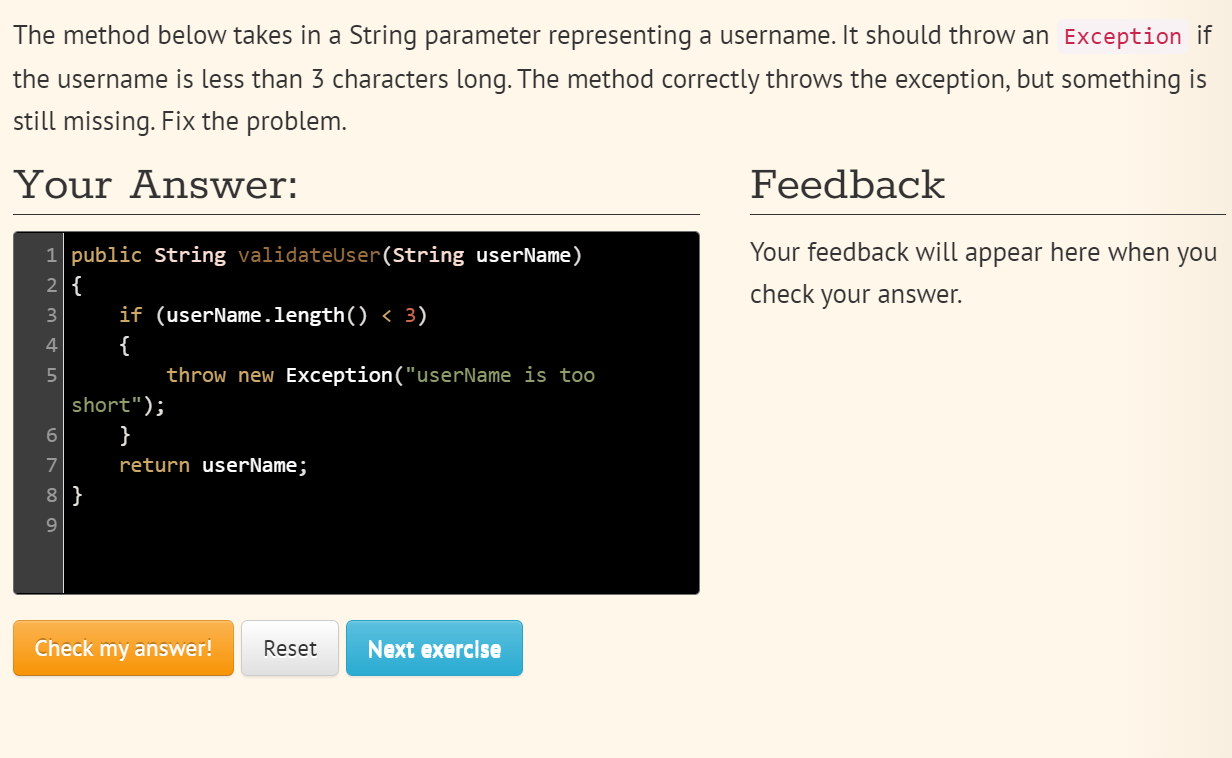The height and width of the screenshot is (758, 1232).
Task: Click the return keyword on line 7
Action: [154, 465]
